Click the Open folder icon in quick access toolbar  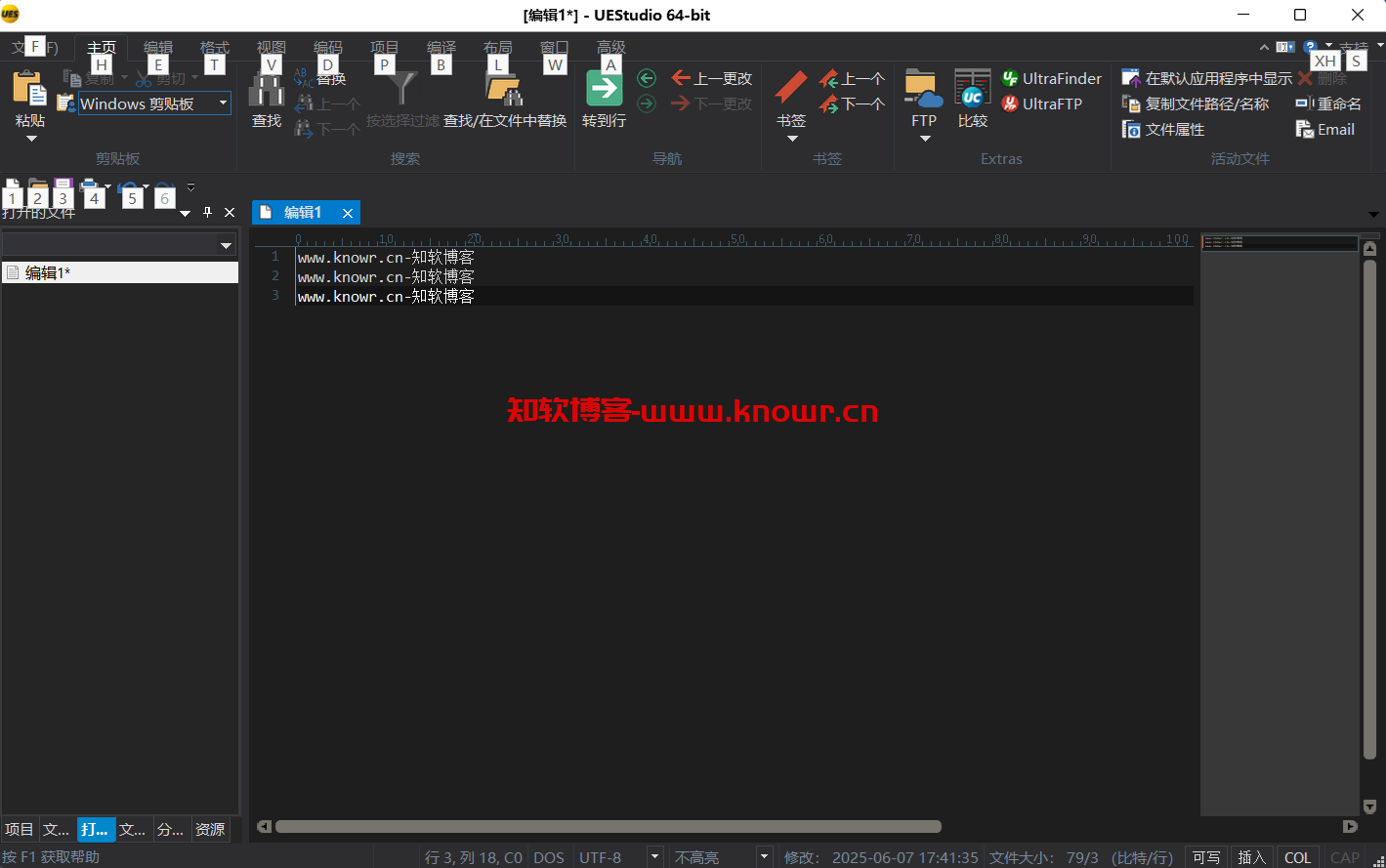[38, 186]
